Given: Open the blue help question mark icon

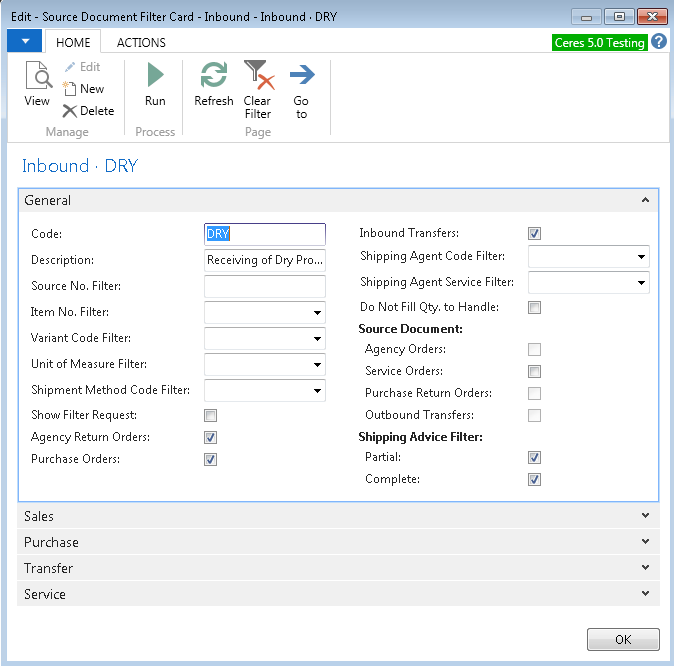Looking at the screenshot, I should [x=659, y=42].
